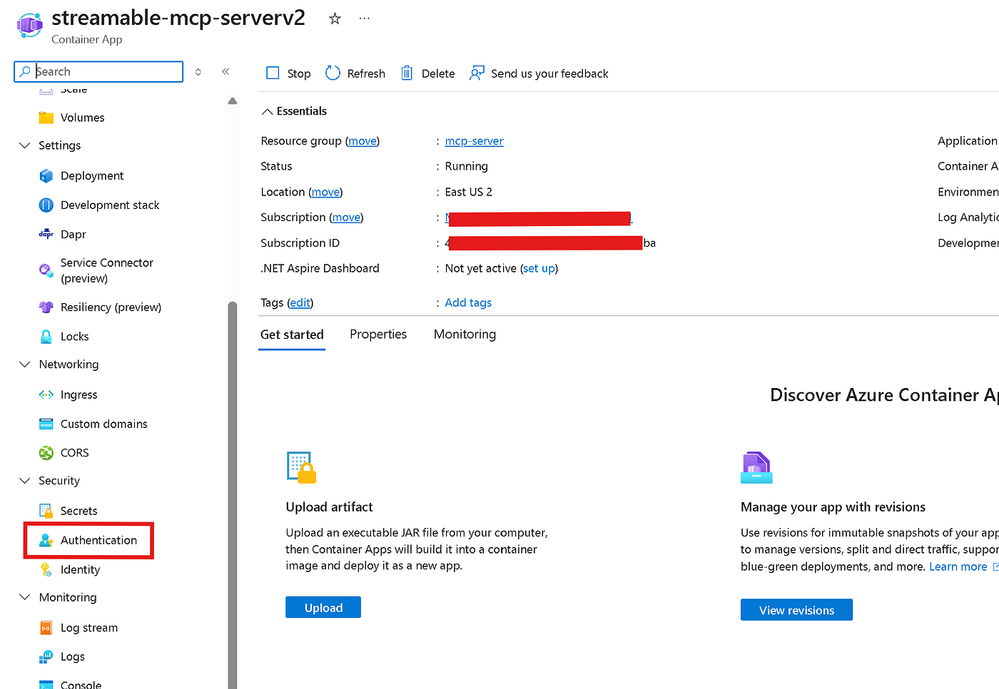
Task: Switch to the Monitoring tab
Action: pos(464,335)
